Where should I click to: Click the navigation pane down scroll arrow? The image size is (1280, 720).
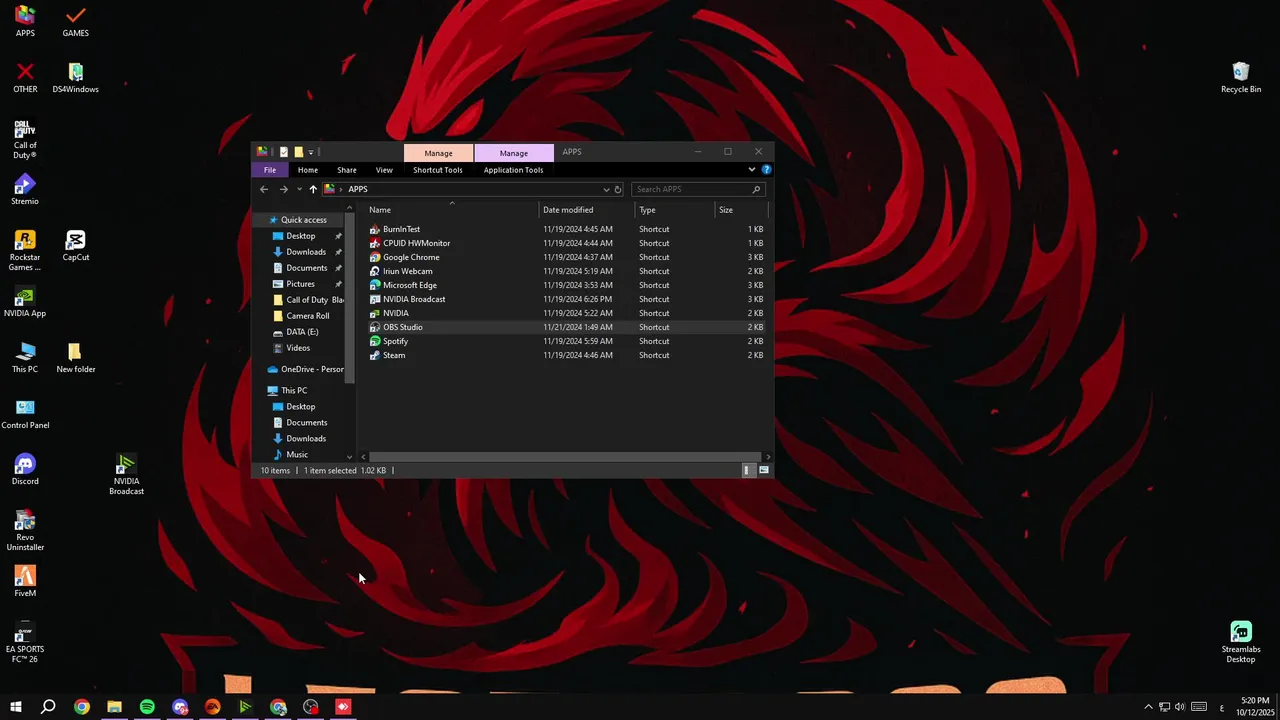pos(349,456)
